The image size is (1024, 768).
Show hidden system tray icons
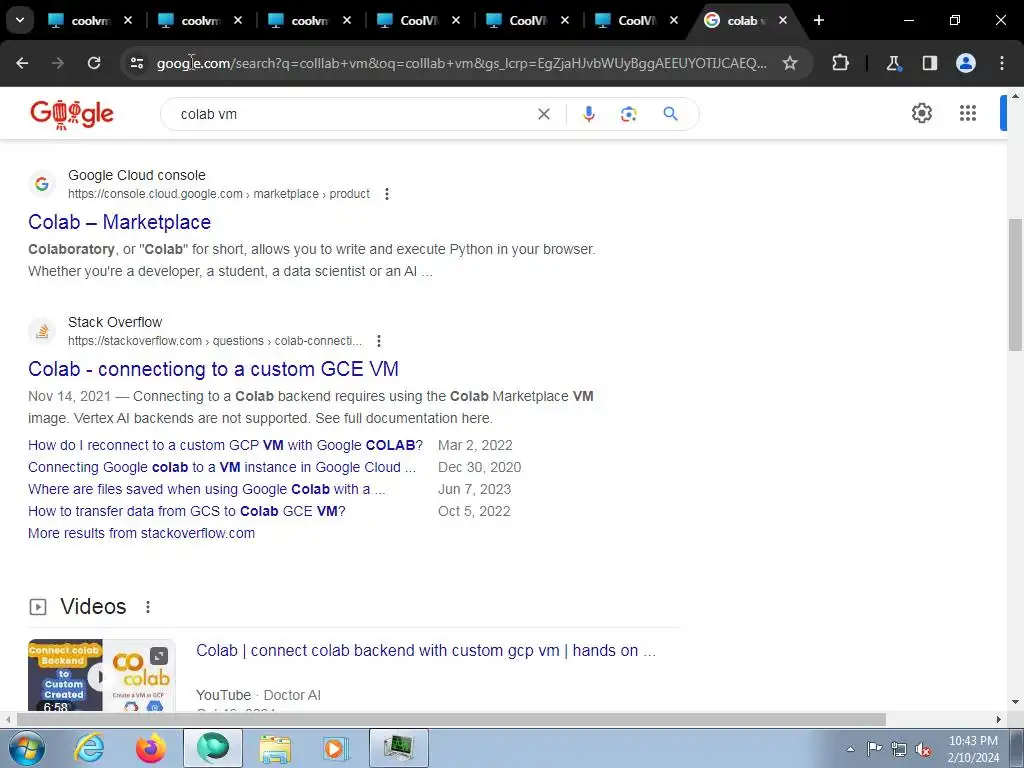(850, 749)
